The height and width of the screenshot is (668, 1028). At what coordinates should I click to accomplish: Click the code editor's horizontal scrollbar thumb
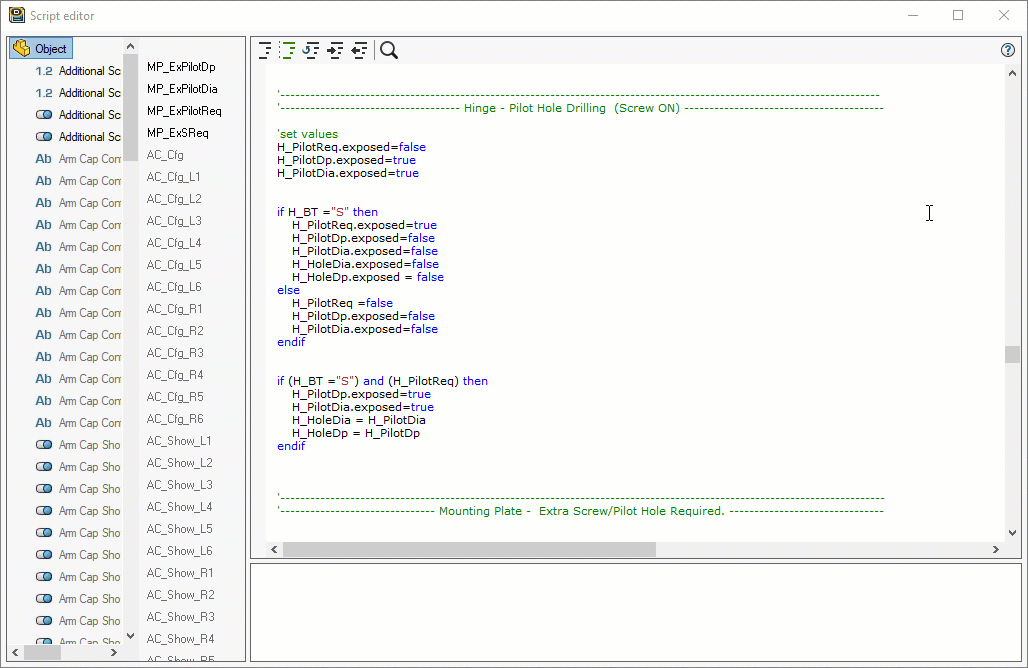click(x=469, y=549)
